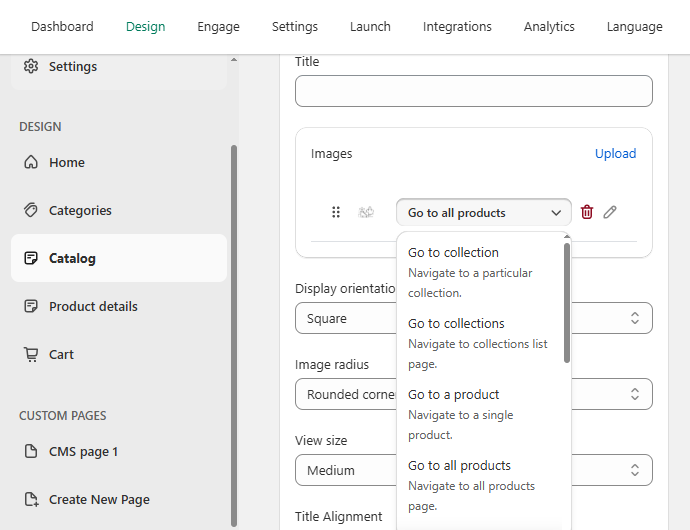This screenshot has height=530, width=690.
Task: Click the Home house icon
Action: 31,162
